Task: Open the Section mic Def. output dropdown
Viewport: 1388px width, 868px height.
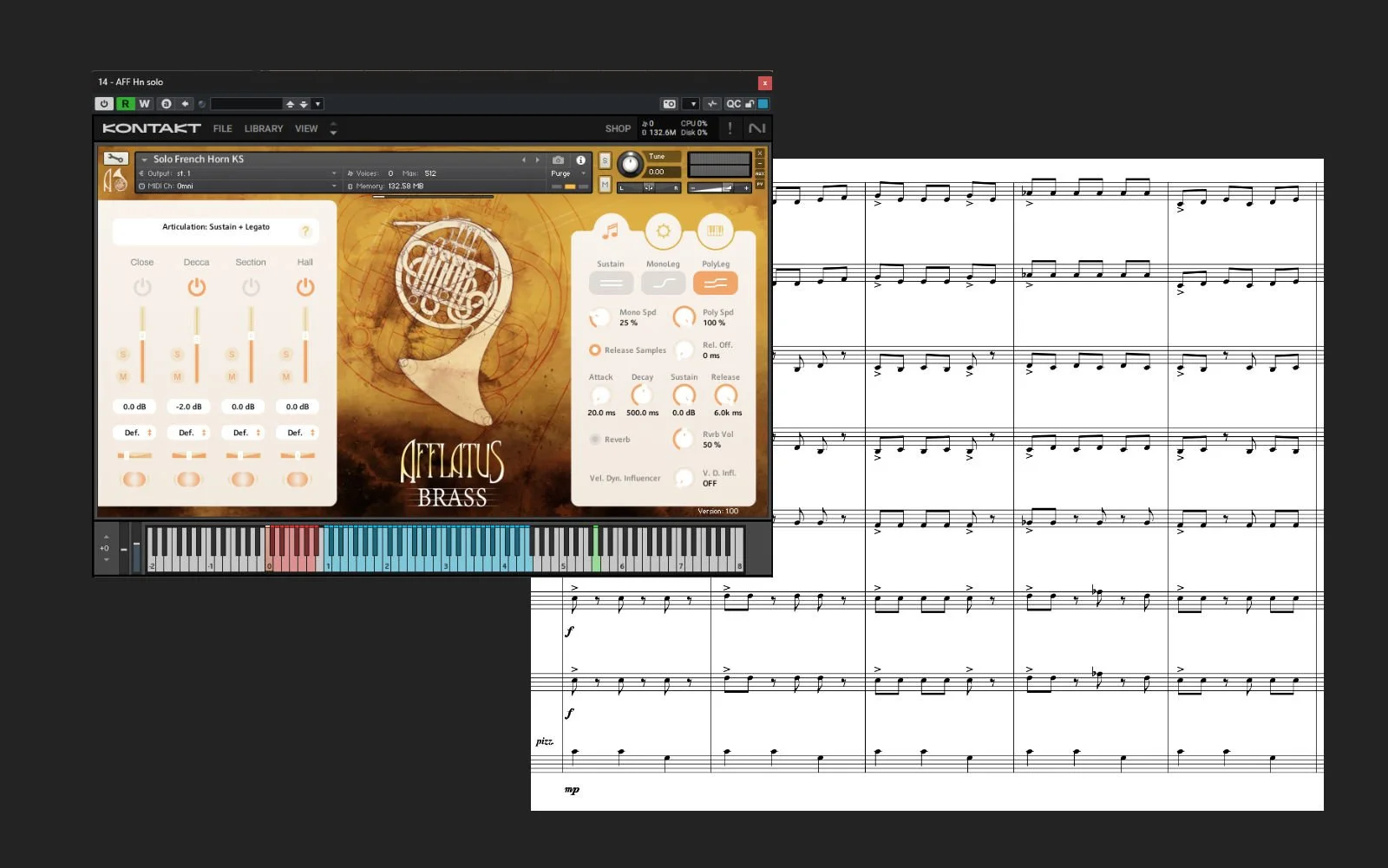Action: [244, 433]
